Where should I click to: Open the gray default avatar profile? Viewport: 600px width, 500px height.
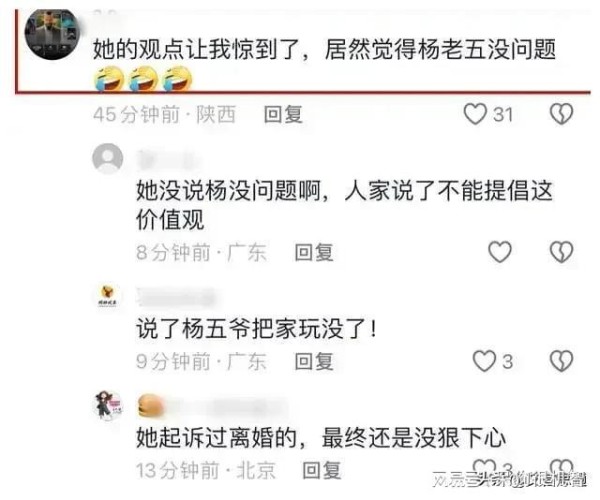coord(108,158)
